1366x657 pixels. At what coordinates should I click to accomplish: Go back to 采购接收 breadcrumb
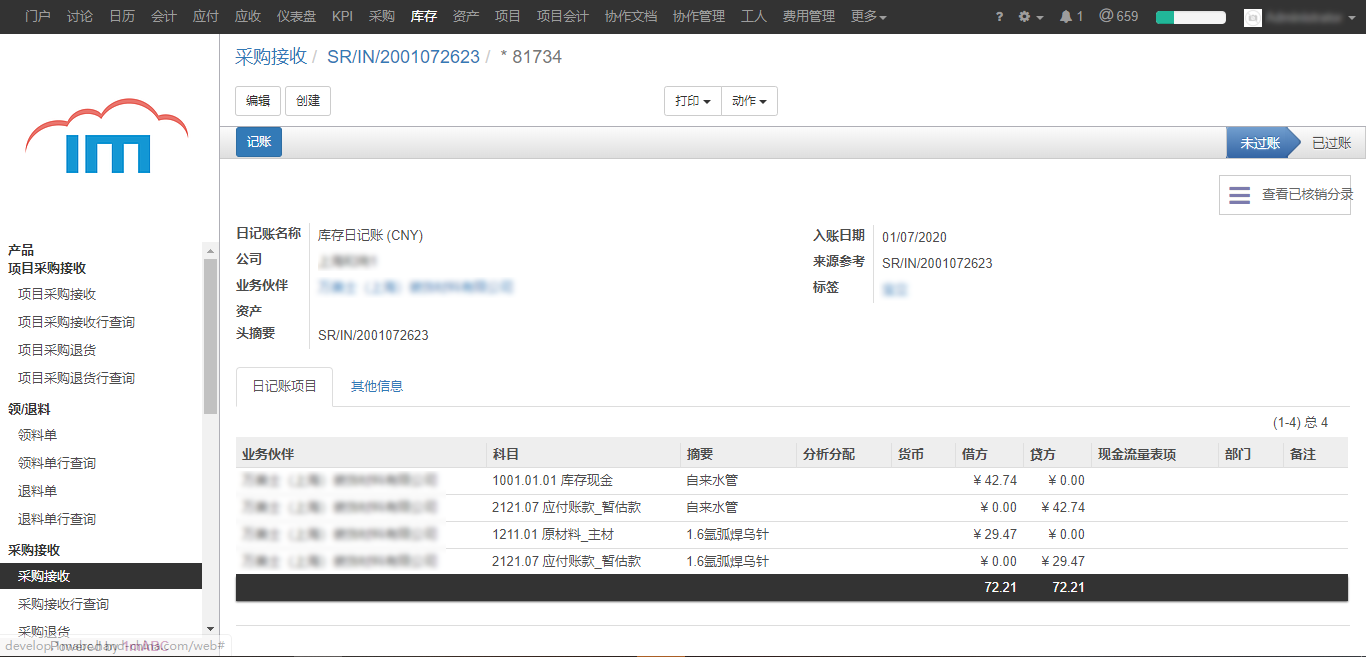(271, 57)
